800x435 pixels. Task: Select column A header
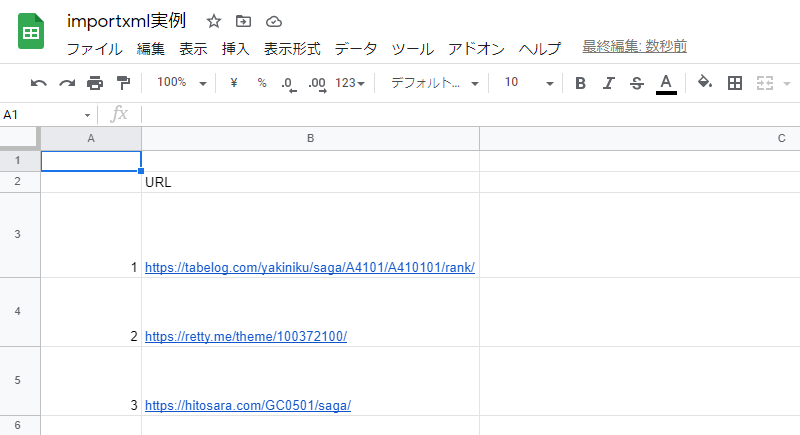pyautogui.click(x=91, y=138)
